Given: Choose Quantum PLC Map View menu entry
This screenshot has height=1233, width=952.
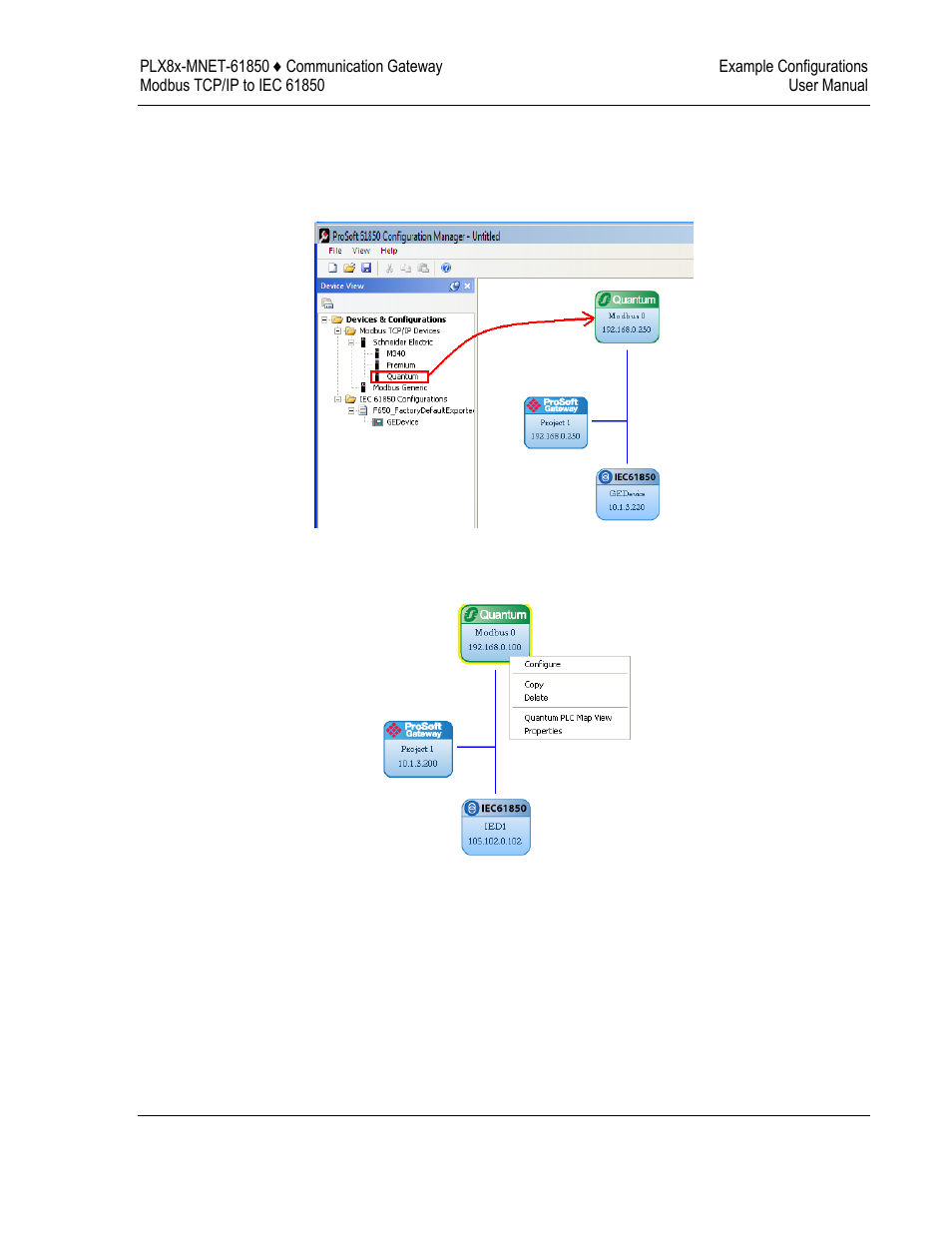Looking at the screenshot, I should [x=568, y=719].
